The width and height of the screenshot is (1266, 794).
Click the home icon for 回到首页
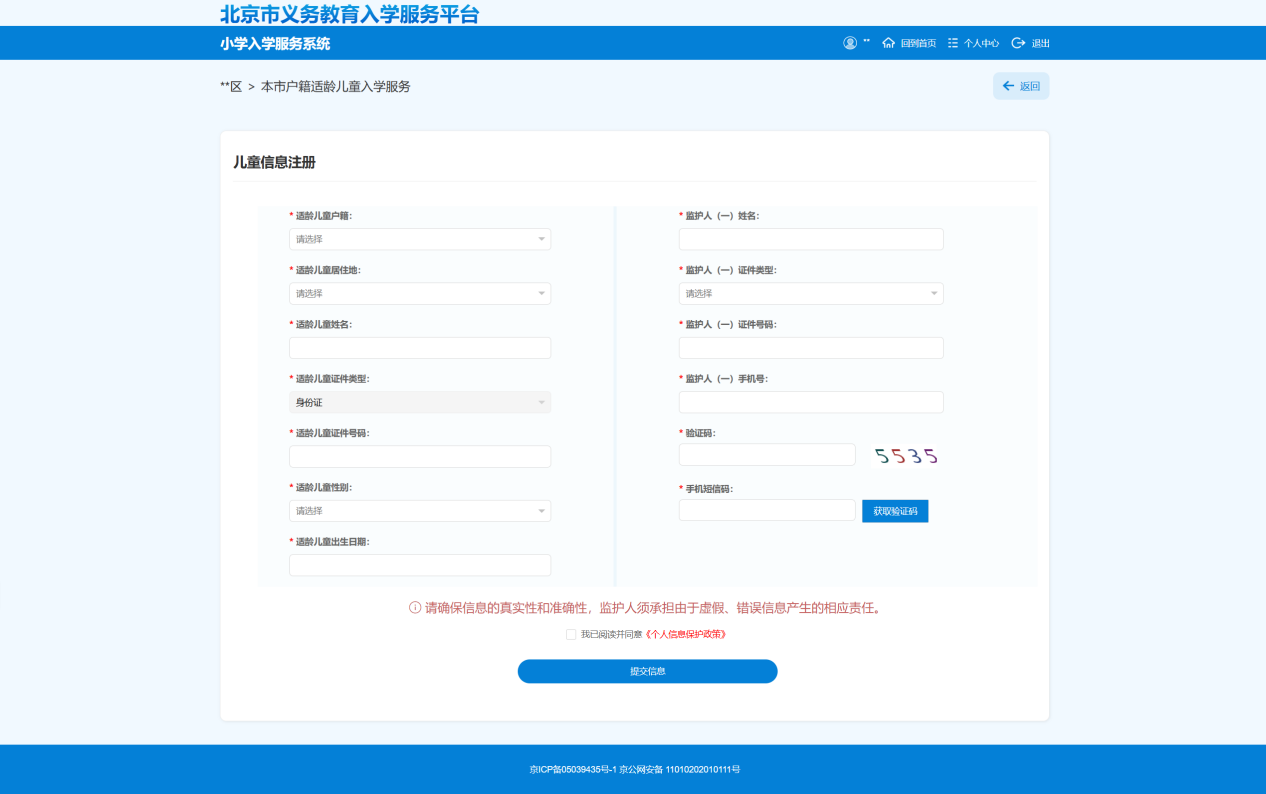888,43
